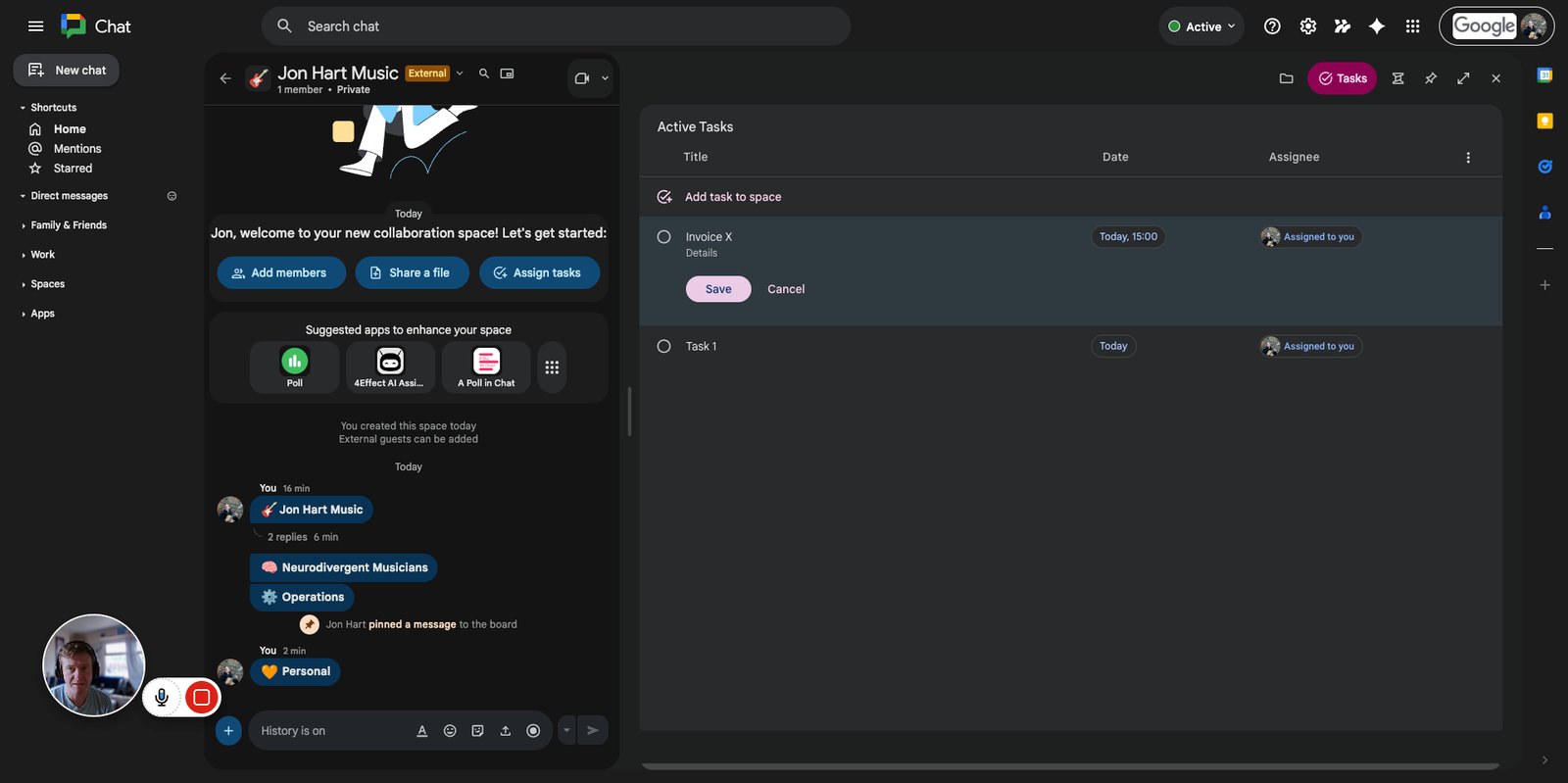This screenshot has height=783, width=1568.
Task: Click the Add members button
Action: [x=281, y=272]
